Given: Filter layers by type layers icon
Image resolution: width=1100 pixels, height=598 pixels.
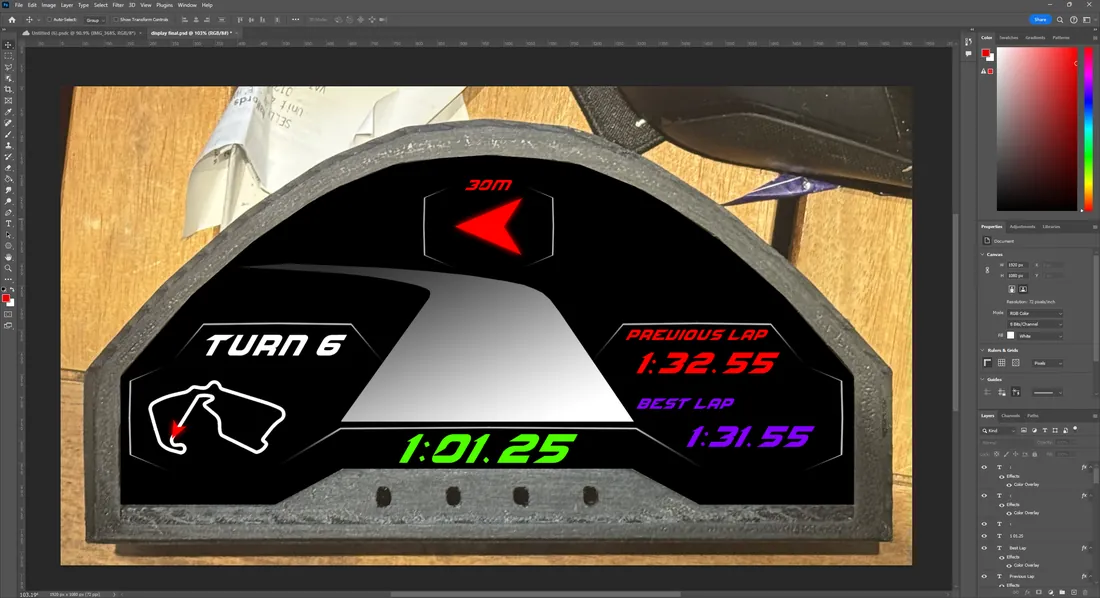Looking at the screenshot, I should pyautogui.click(x=1045, y=430).
